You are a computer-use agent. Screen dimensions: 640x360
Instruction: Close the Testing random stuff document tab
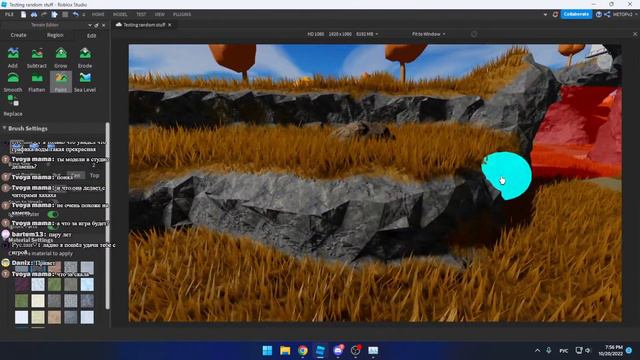[x=170, y=25]
